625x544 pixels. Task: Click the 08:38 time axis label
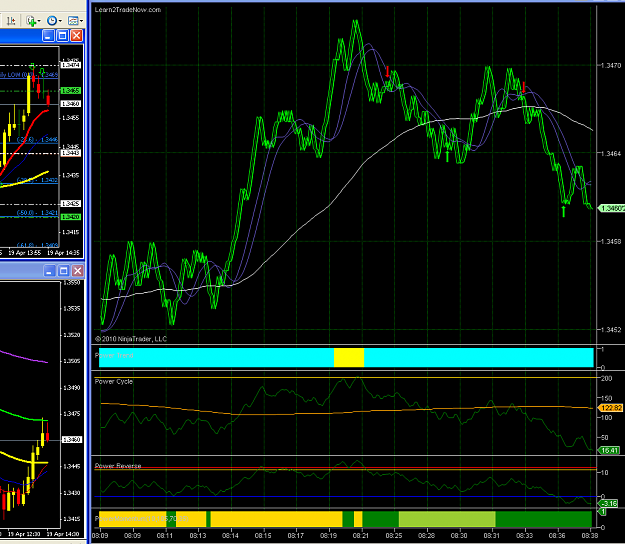click(x=590, y=536)
